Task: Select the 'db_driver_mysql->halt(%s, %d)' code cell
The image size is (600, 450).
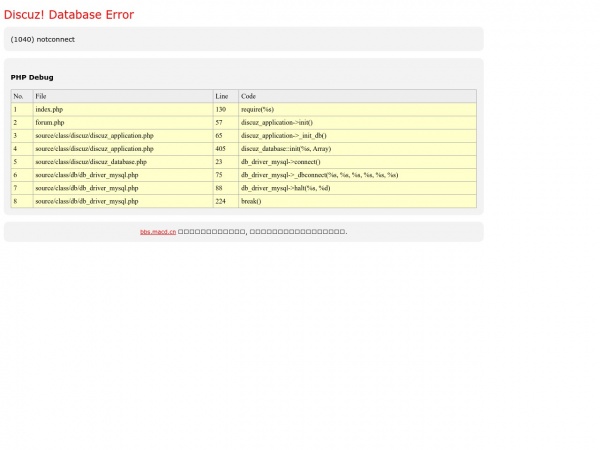Action: pyautogui.click(x=357, y=188)
